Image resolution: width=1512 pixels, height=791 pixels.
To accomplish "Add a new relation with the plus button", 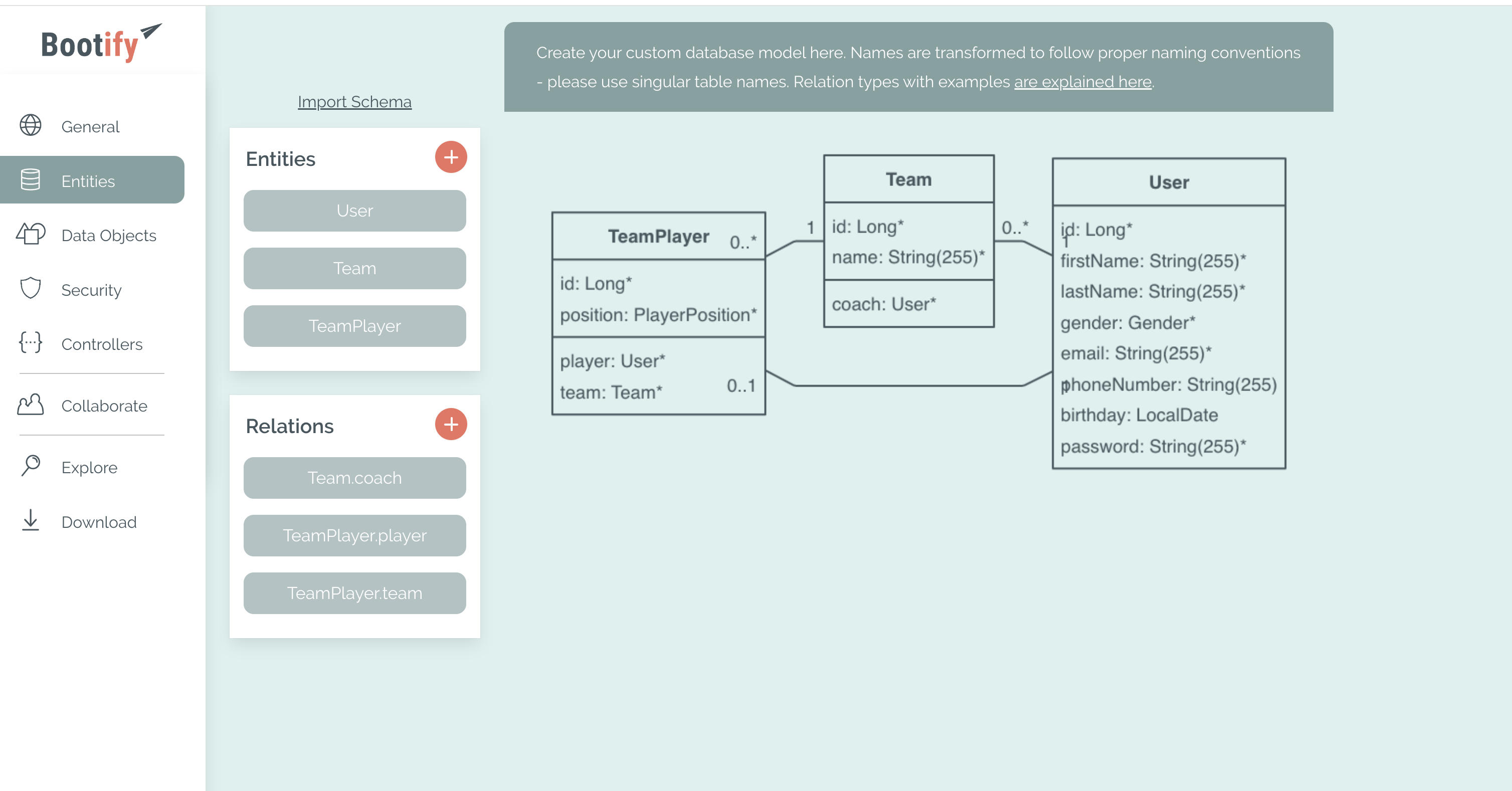I will (x=451, y=424).
